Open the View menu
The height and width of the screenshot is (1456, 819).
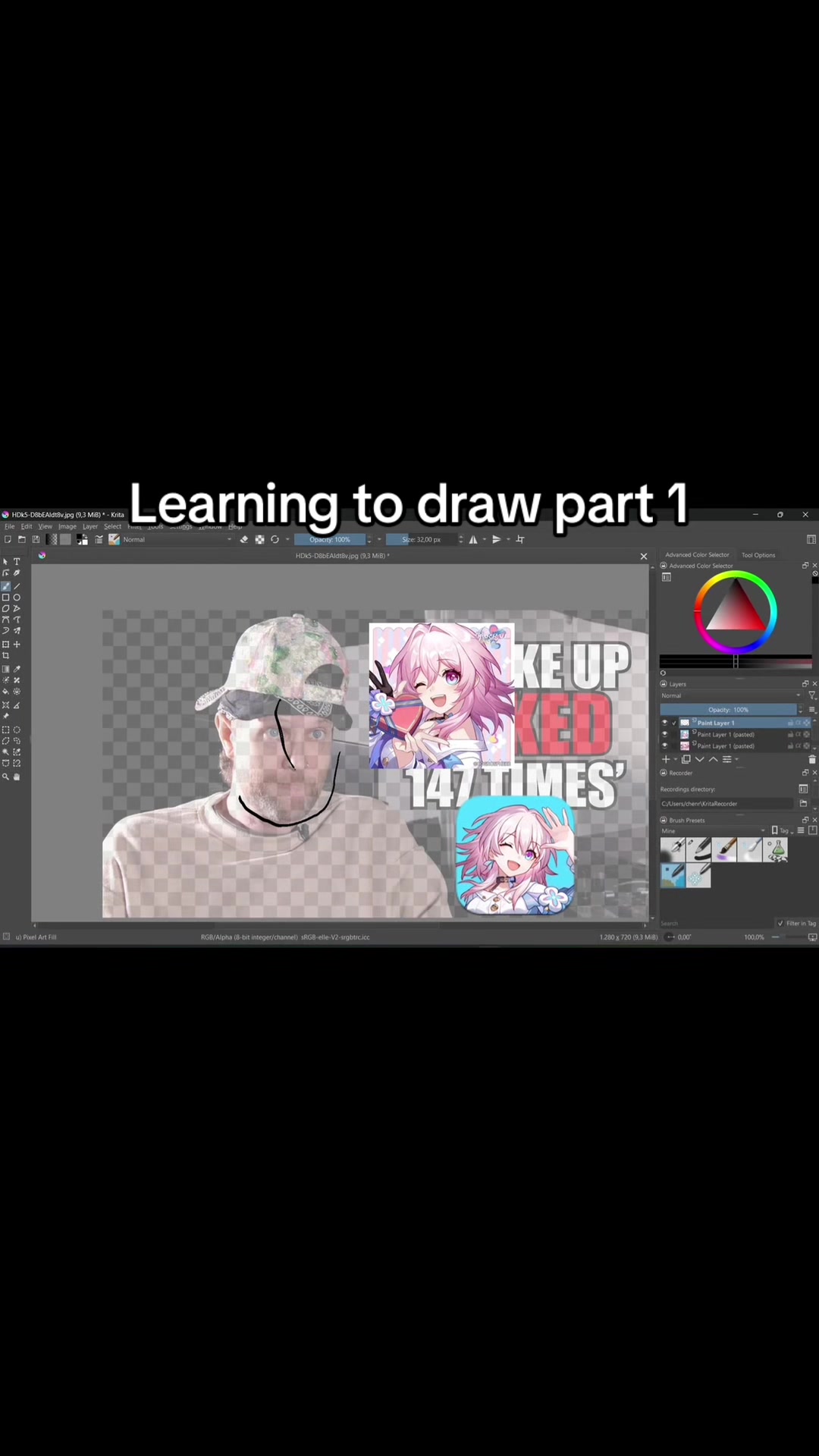coord(45,526)
